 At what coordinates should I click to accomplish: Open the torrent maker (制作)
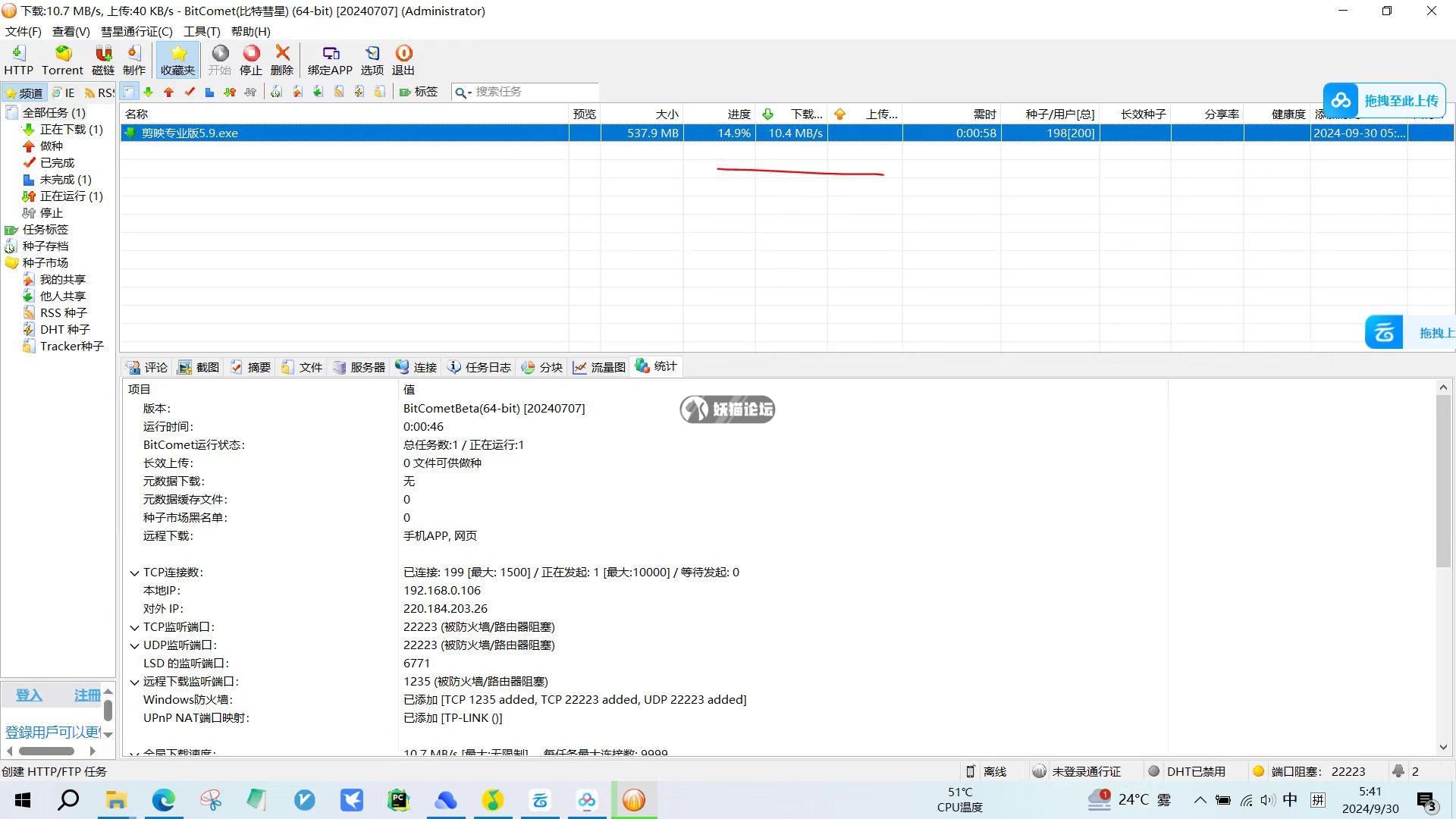tap(134, 60)
